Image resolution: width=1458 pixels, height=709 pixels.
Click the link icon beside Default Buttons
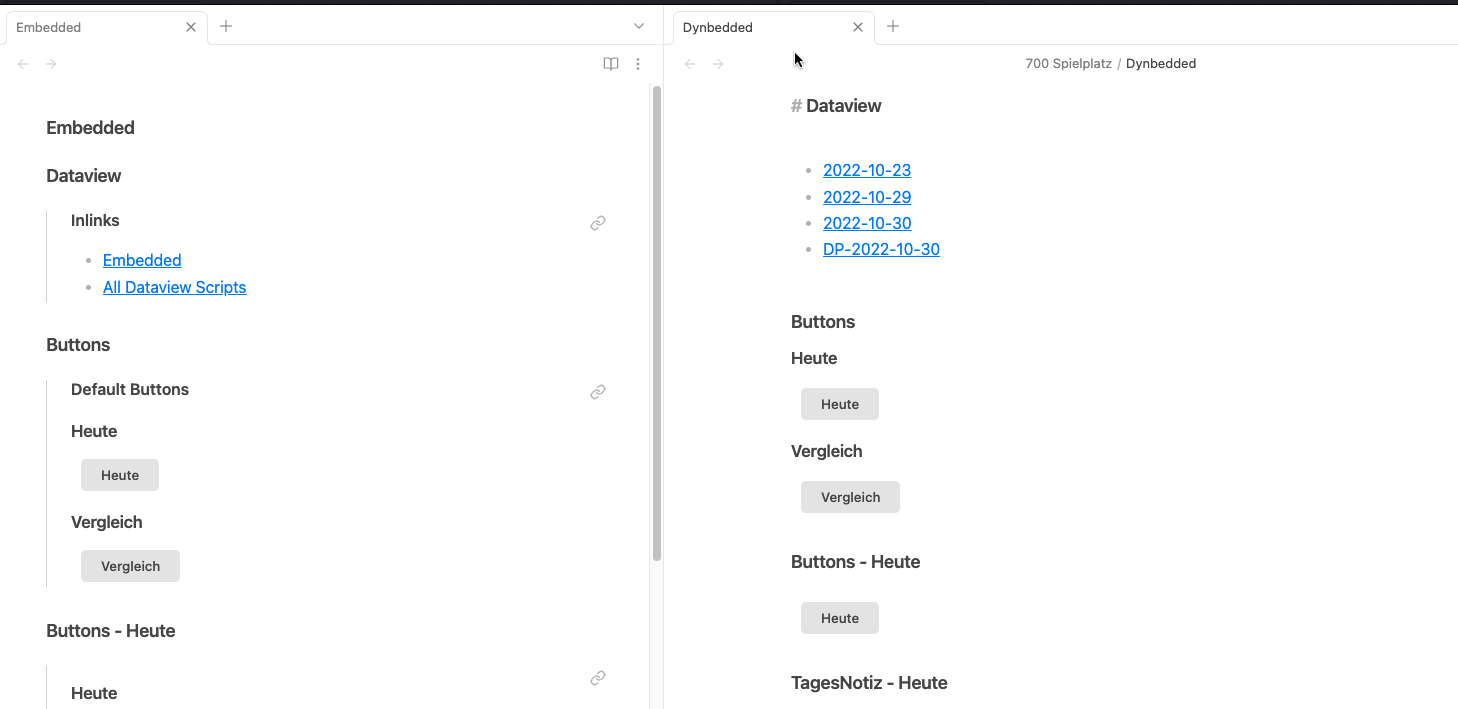click(x=598, y=392)
